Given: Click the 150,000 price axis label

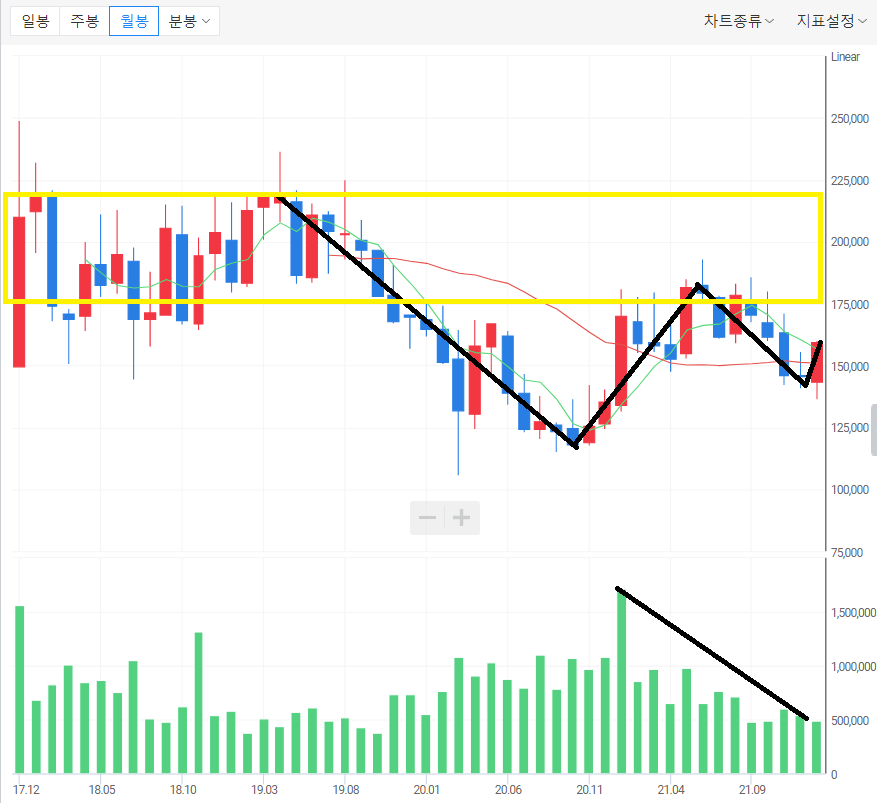Looking at the screenshot, I should tap(850, 367).
